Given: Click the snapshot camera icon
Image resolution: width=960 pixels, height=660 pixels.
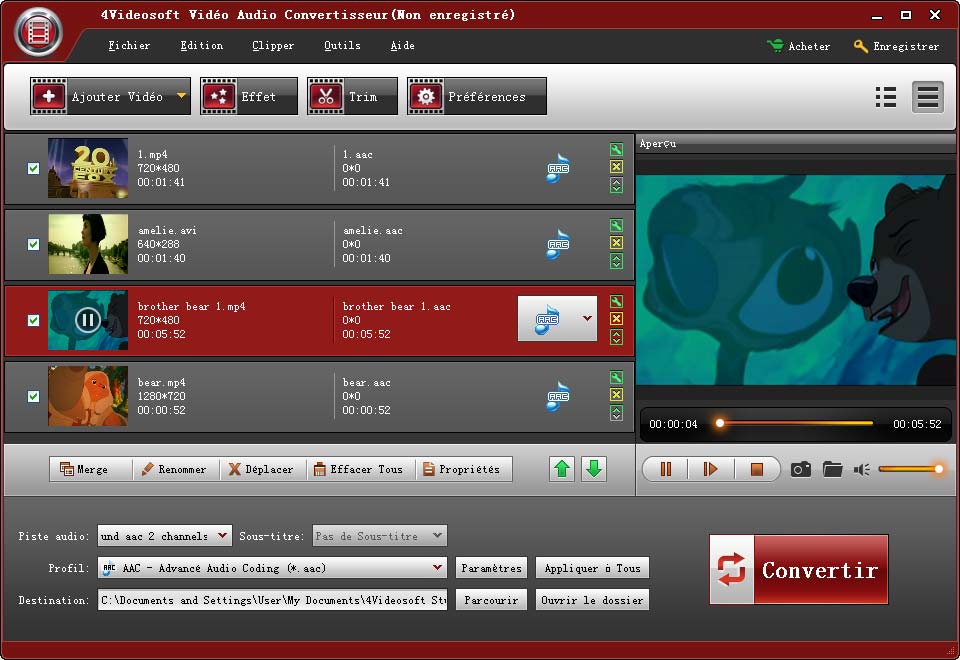Looking at the screenshot, I should pyautogui.click(x=800, y=469).
